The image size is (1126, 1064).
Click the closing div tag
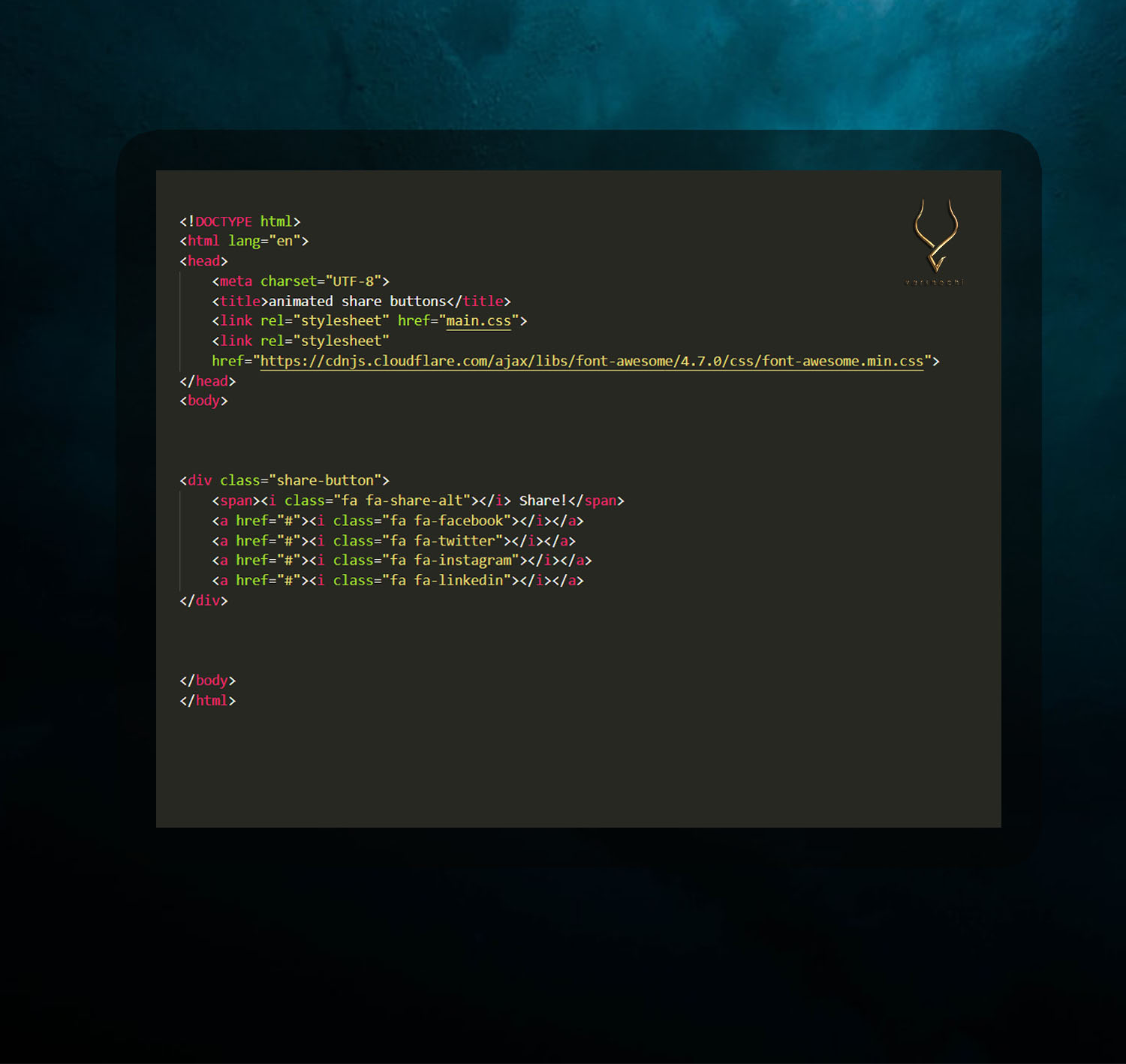tap(203, 601)
